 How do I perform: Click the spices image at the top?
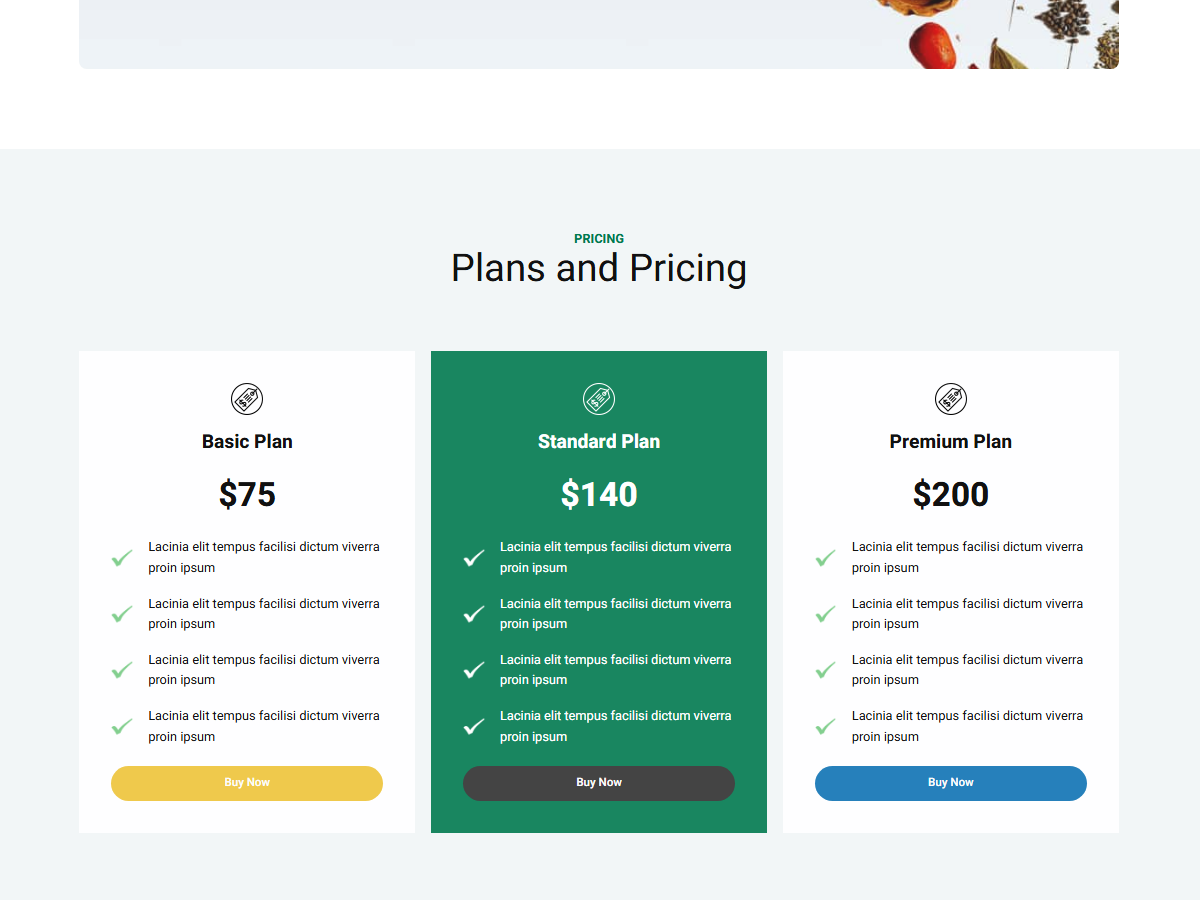pyautogui.click(x=1000, y=35)
